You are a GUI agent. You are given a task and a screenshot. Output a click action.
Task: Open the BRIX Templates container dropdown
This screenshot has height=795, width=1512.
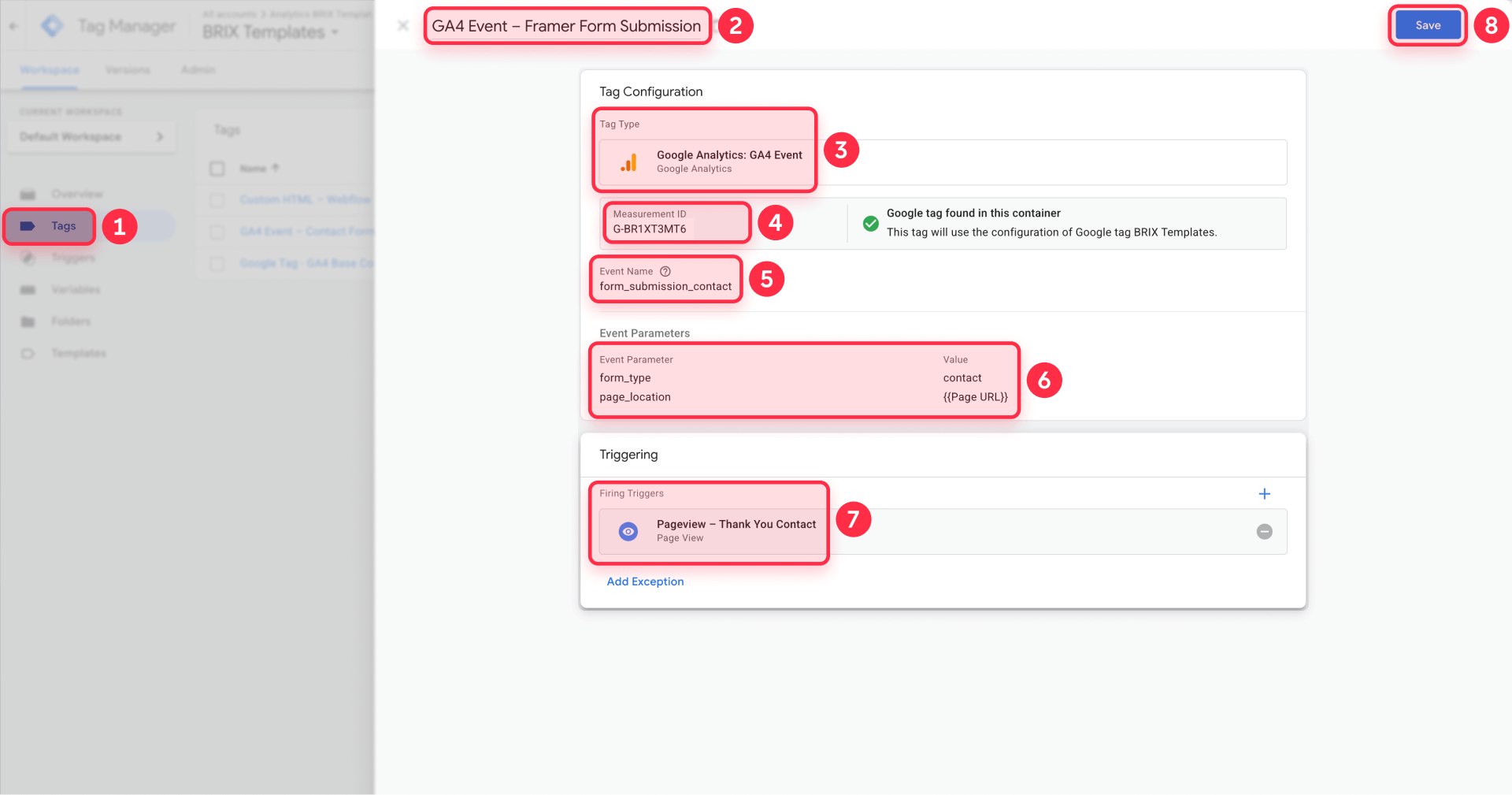[270, 32]
